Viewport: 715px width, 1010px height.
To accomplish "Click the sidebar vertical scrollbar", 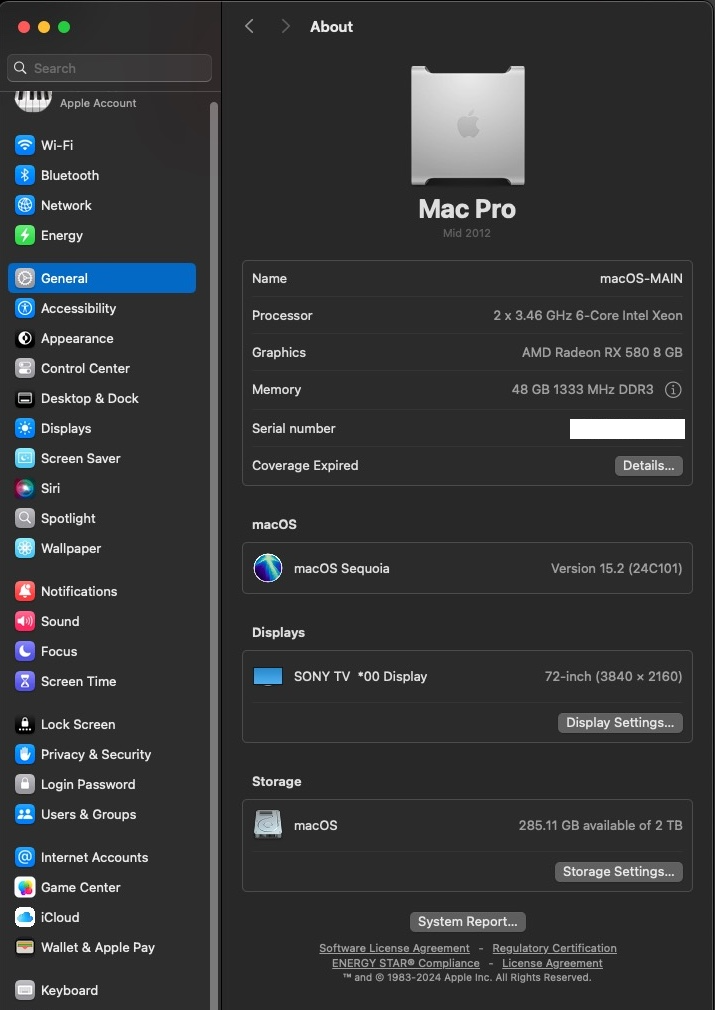I will coord(214,554).
